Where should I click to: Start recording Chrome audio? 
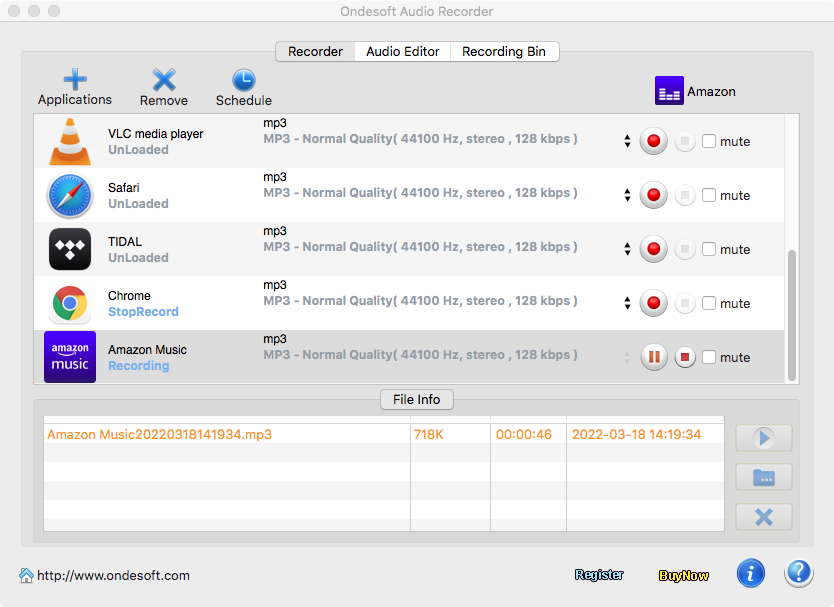(x=654, y=303)
